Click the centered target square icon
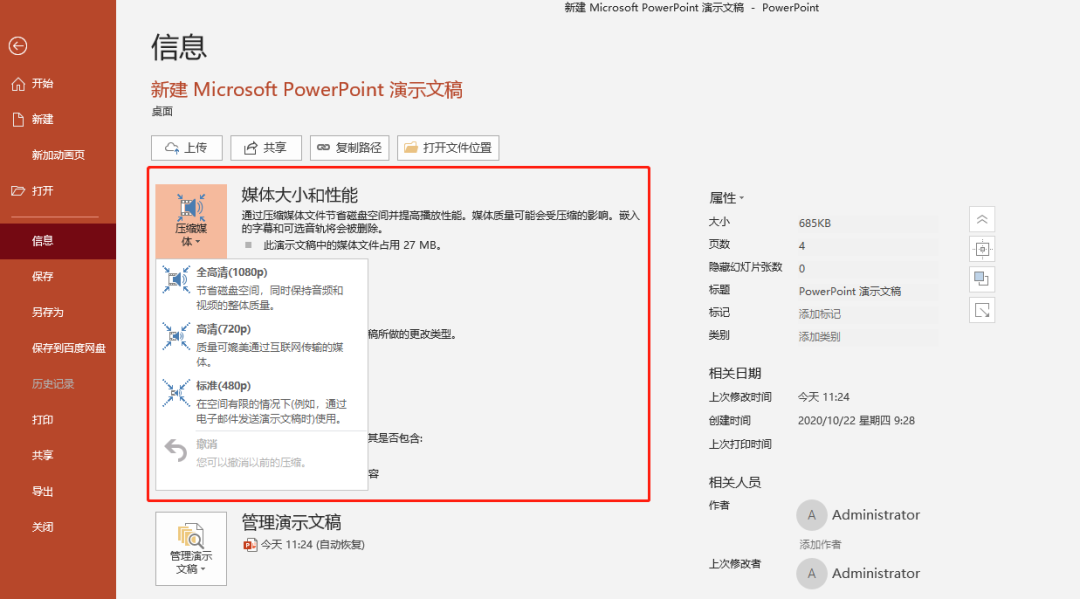Viewport: 1080px width, 599px height. tap(982, 249)
